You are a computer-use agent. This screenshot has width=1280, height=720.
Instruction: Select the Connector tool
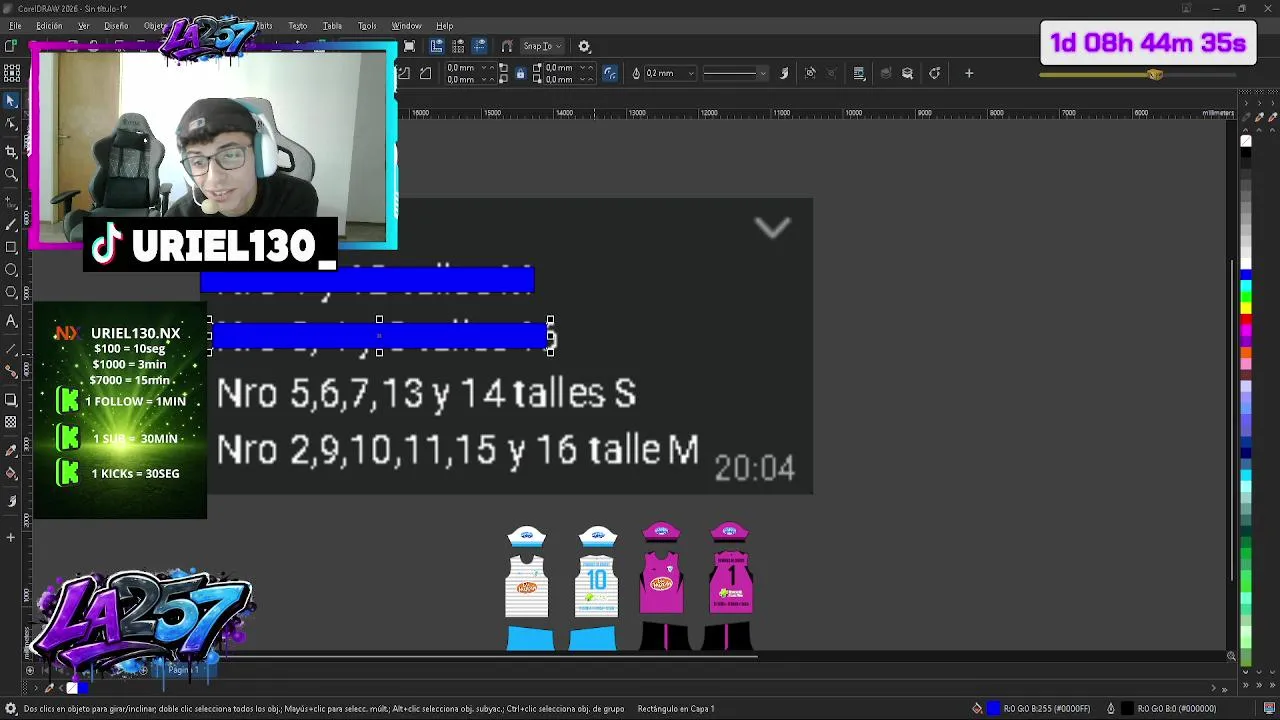click(11, 371)
